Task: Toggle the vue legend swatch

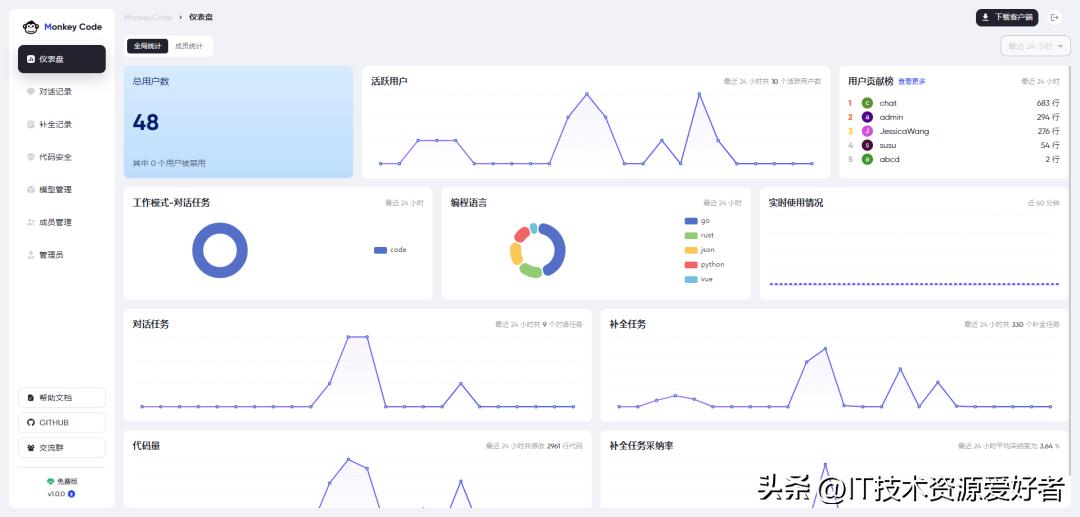Action: pos(691,279)
